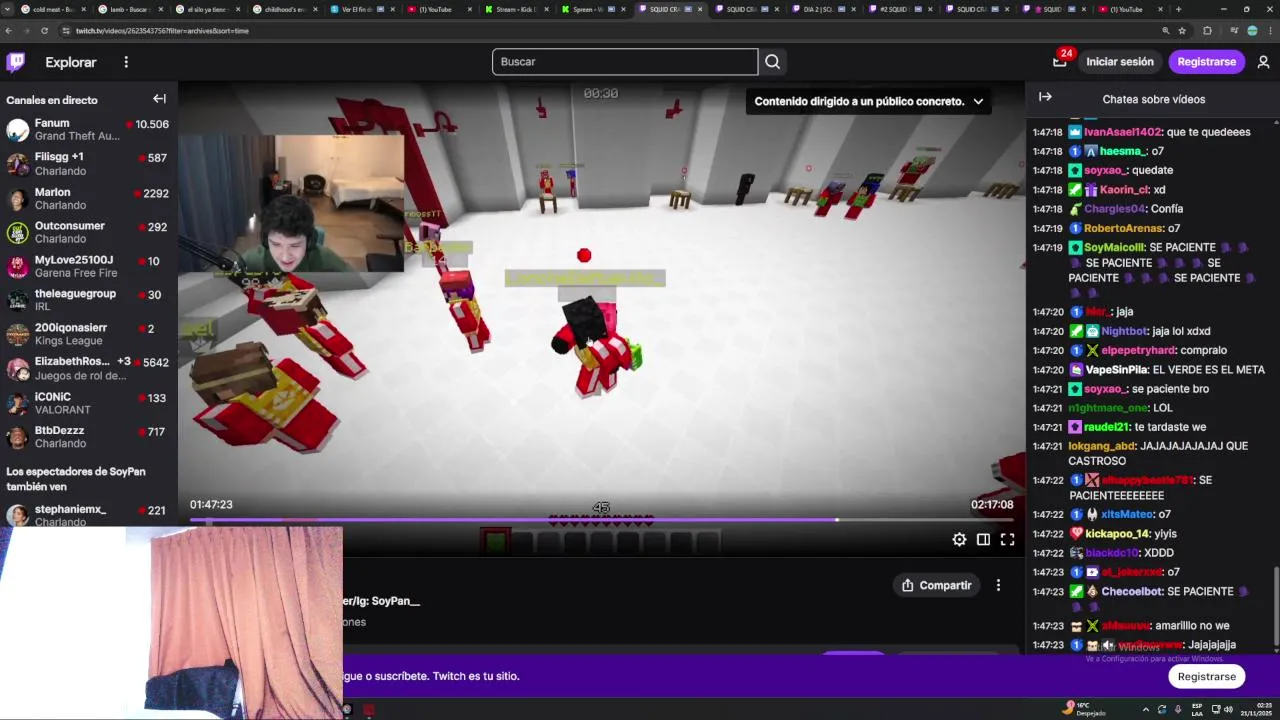Switch ESP LAA keyboard language in taskbar
The width and height of the screenshot is (1280, 720).
1197,709
